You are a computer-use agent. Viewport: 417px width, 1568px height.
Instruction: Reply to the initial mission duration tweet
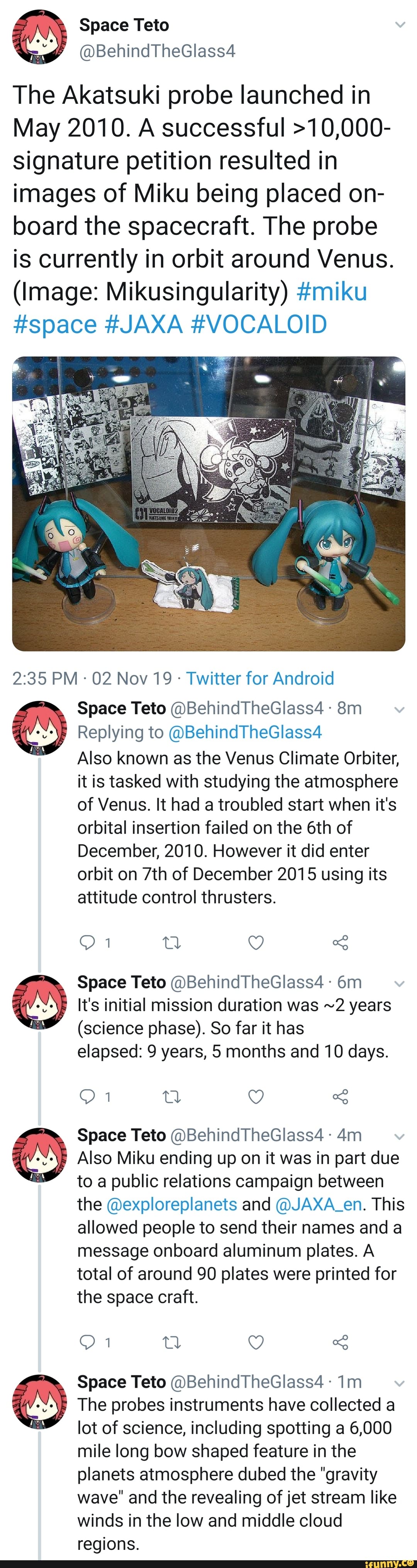click(x=88, y=1096)
